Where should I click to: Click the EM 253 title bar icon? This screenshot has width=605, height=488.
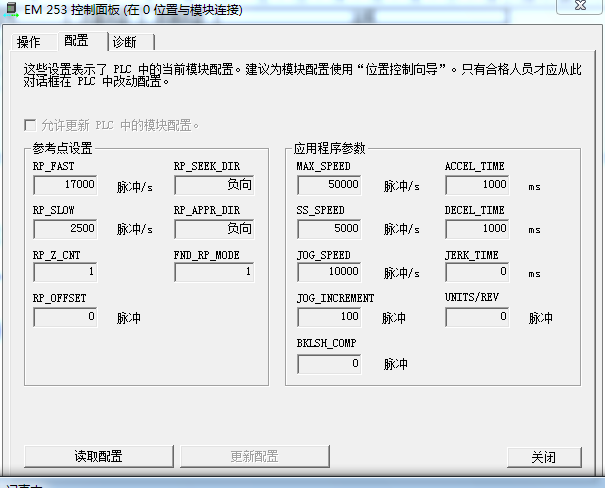click(x=10, y=9)
